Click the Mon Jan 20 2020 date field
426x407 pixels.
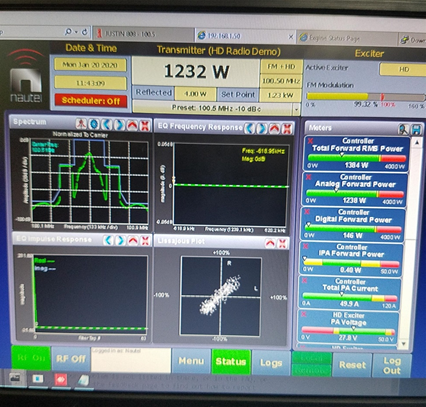90,65
